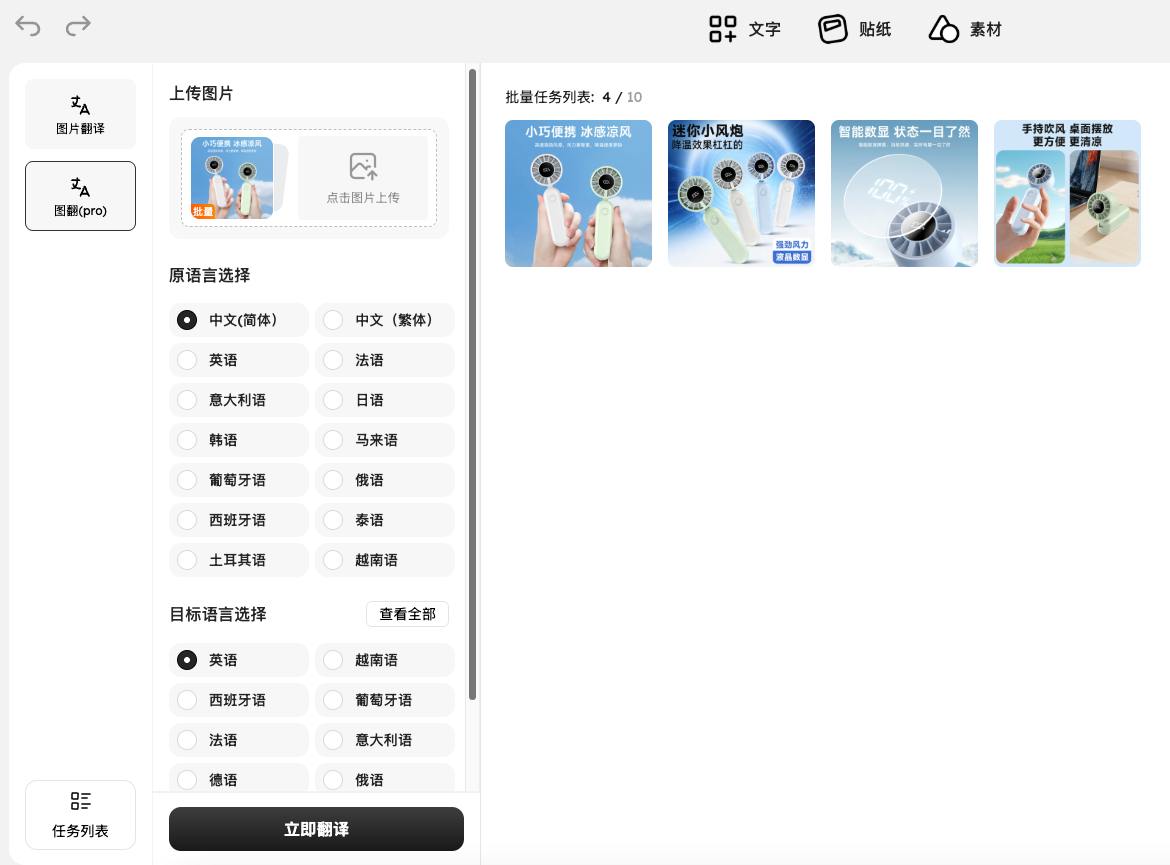
Task: Click the upload image icon area
Action: pyautogui.click(x=363, y=178)
